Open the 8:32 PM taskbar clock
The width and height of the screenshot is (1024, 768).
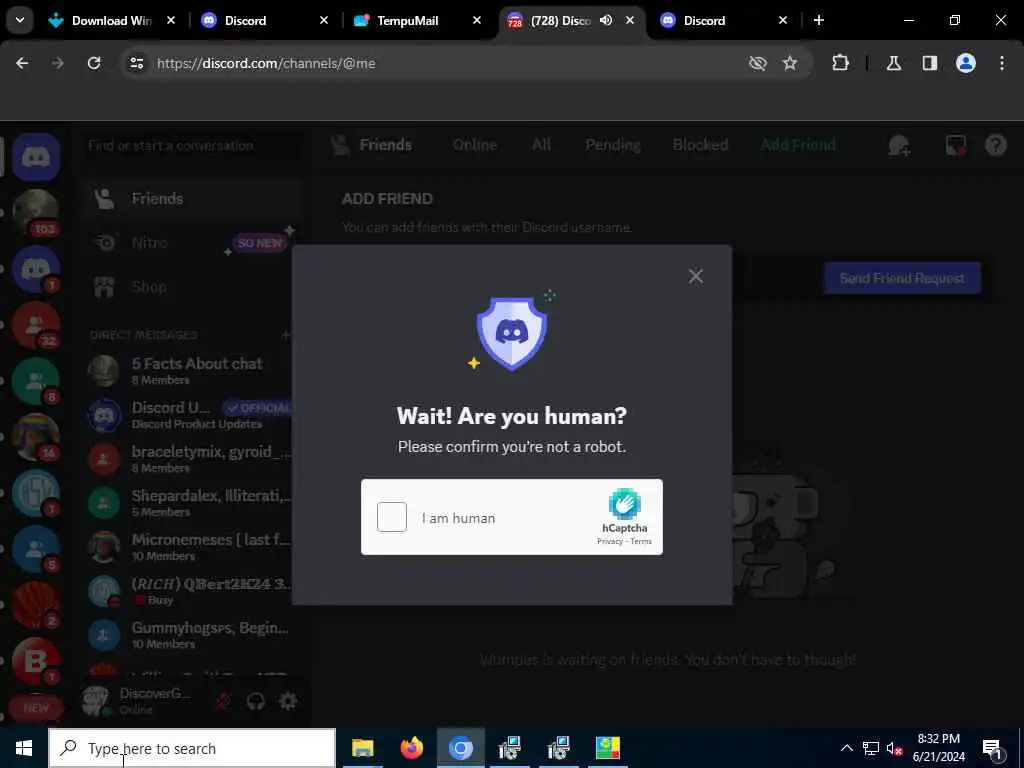point(938,748)
